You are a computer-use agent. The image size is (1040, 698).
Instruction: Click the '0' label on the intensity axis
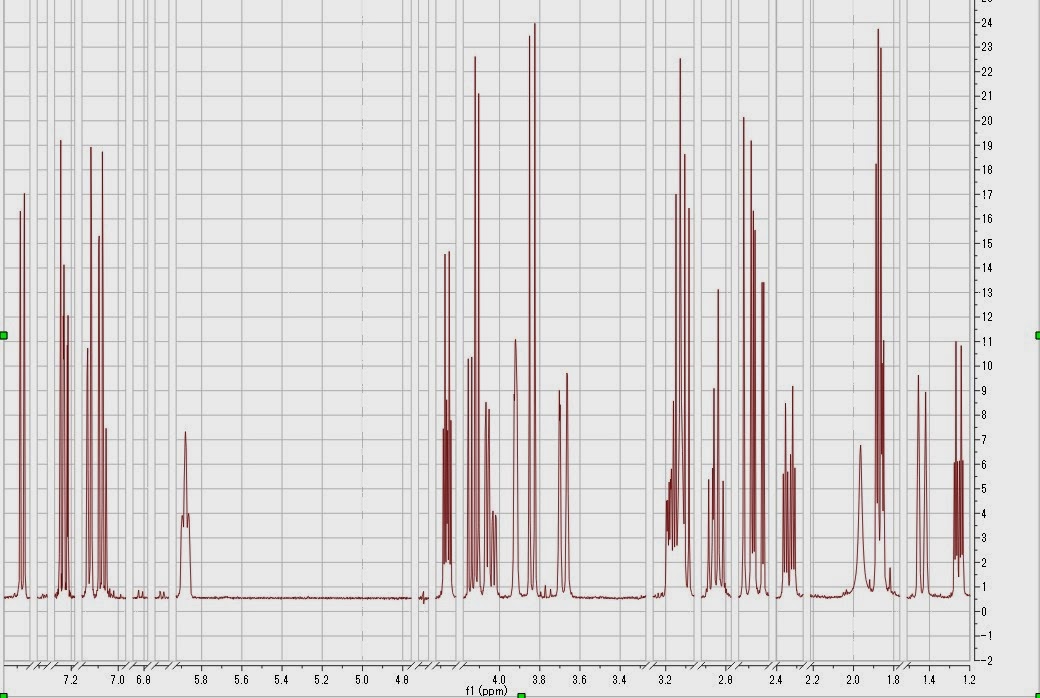tap(984, 612)
